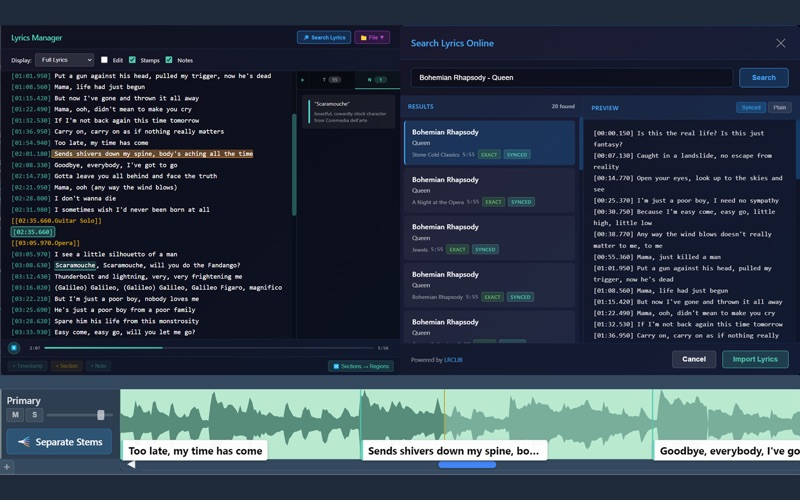Image resolution: width=800 pixels, height=500 pixels.
Task: Seek on the lyrics playback progress bar
Action: 209,348
